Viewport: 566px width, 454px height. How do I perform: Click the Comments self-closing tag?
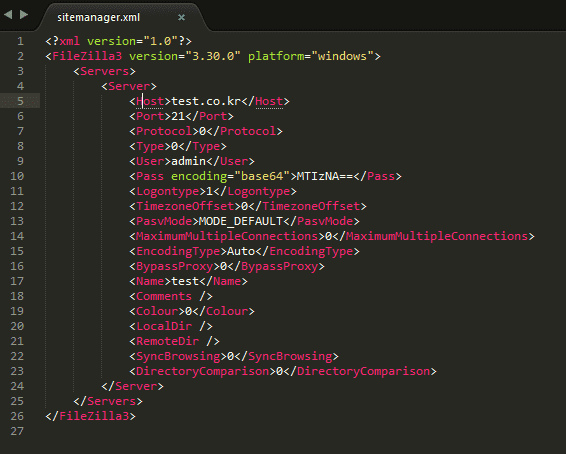coord(171,296)
